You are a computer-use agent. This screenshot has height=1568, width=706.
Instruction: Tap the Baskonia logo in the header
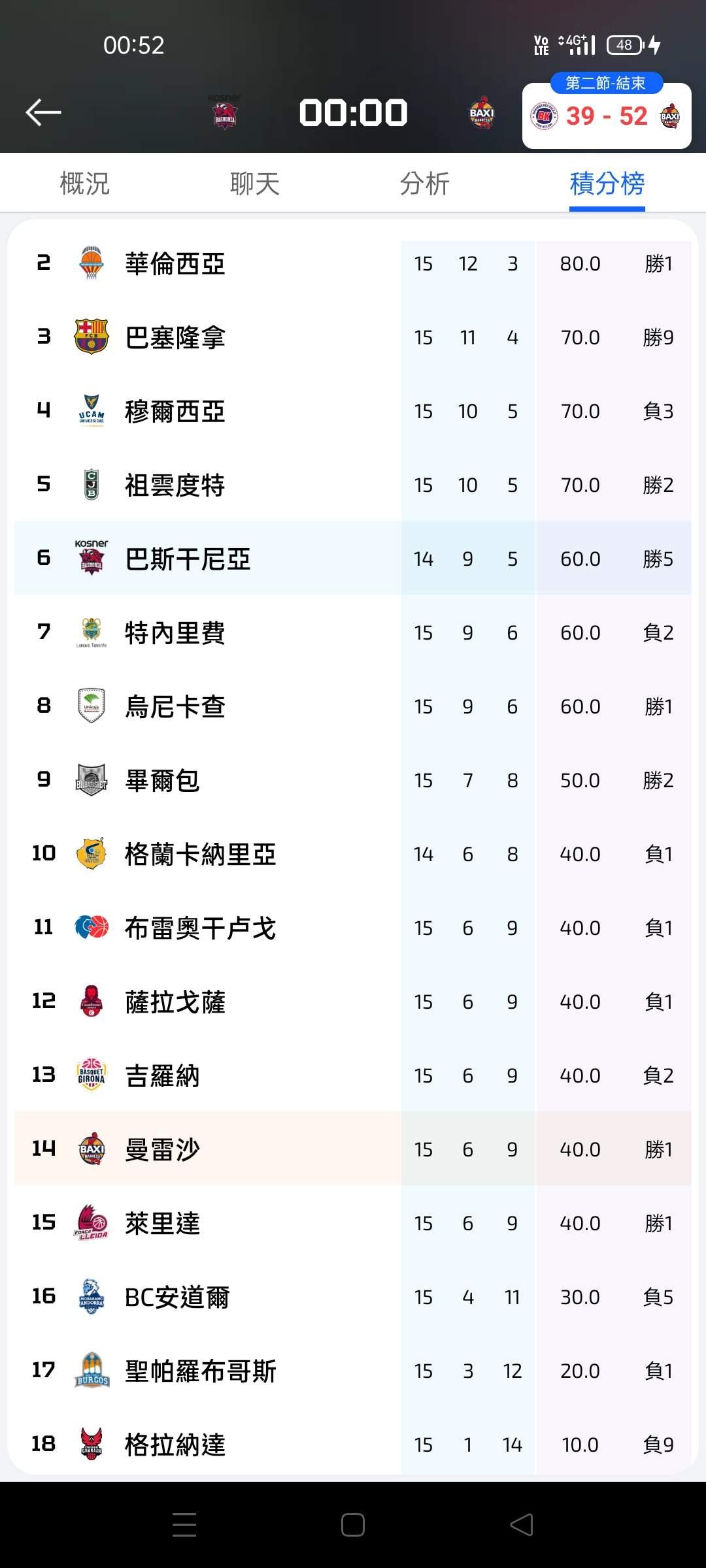point(224,113)
